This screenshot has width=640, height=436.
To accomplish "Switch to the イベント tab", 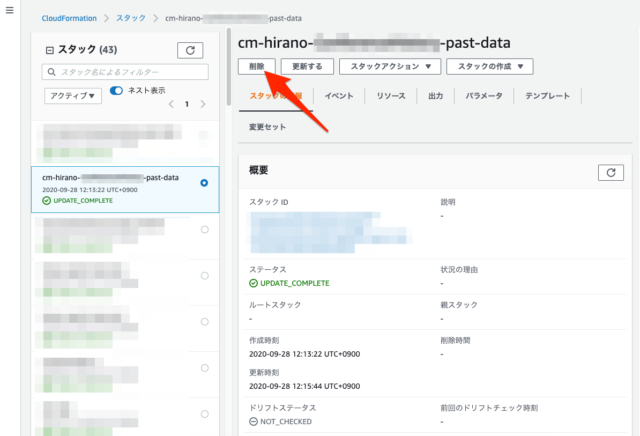I will point(339,96).
